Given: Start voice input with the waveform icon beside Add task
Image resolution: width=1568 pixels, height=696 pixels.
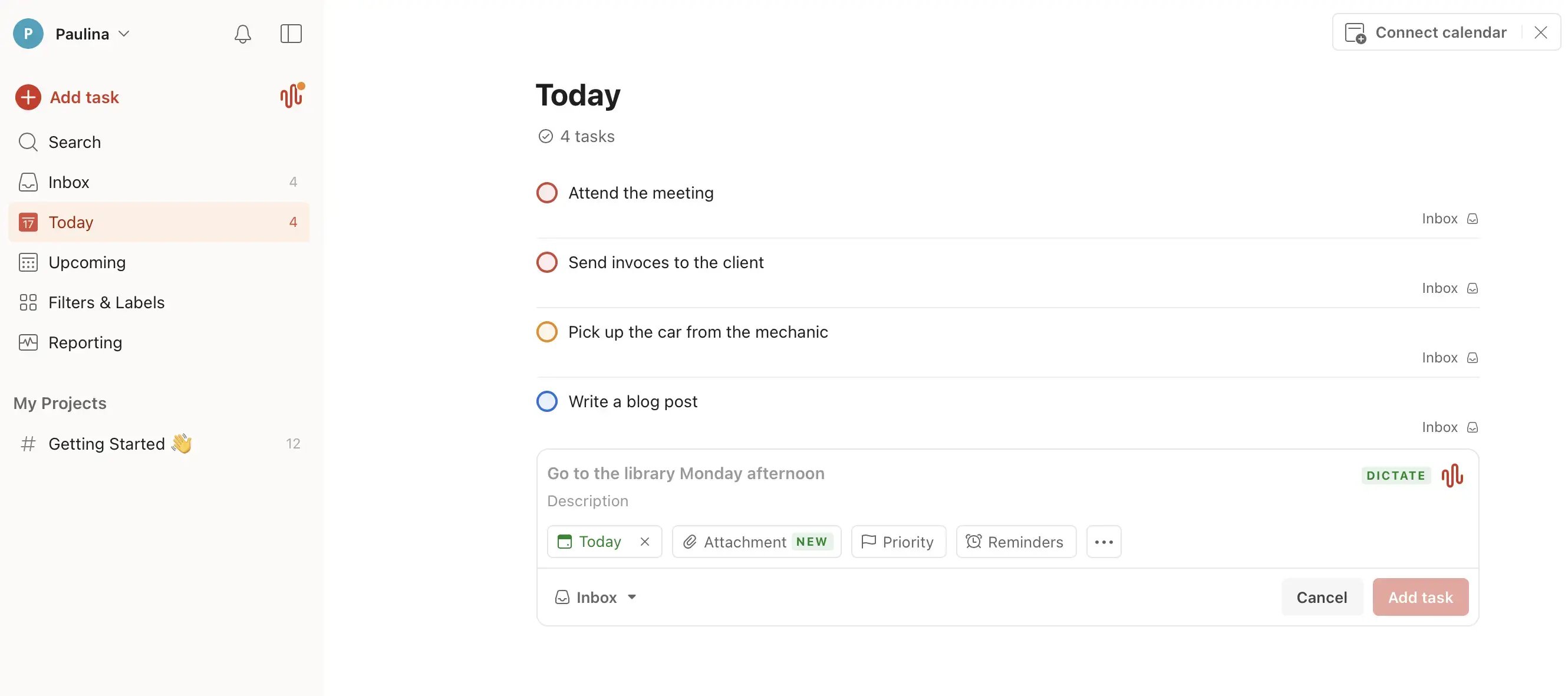Looking at the screenshot, I should click(x=292, y=95).
